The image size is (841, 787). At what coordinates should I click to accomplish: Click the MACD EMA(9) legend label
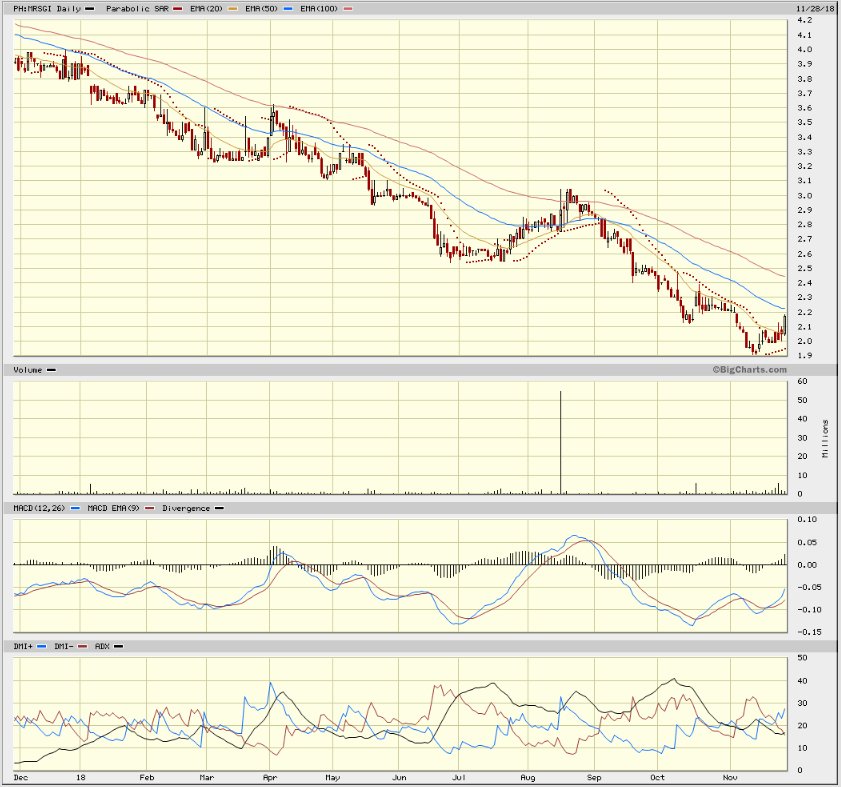point(113,507)
